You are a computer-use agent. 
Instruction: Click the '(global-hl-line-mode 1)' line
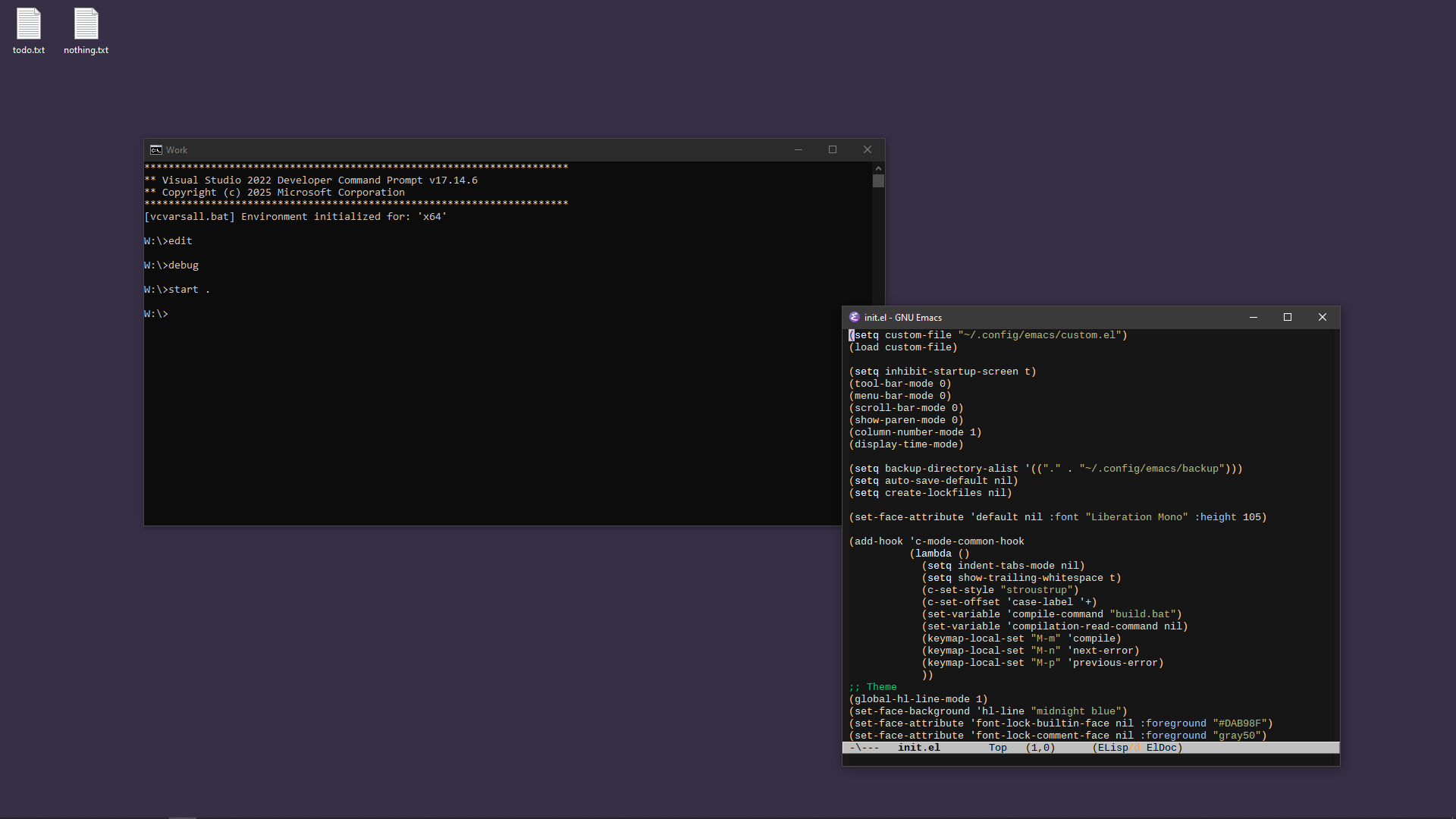click(918, 699)
